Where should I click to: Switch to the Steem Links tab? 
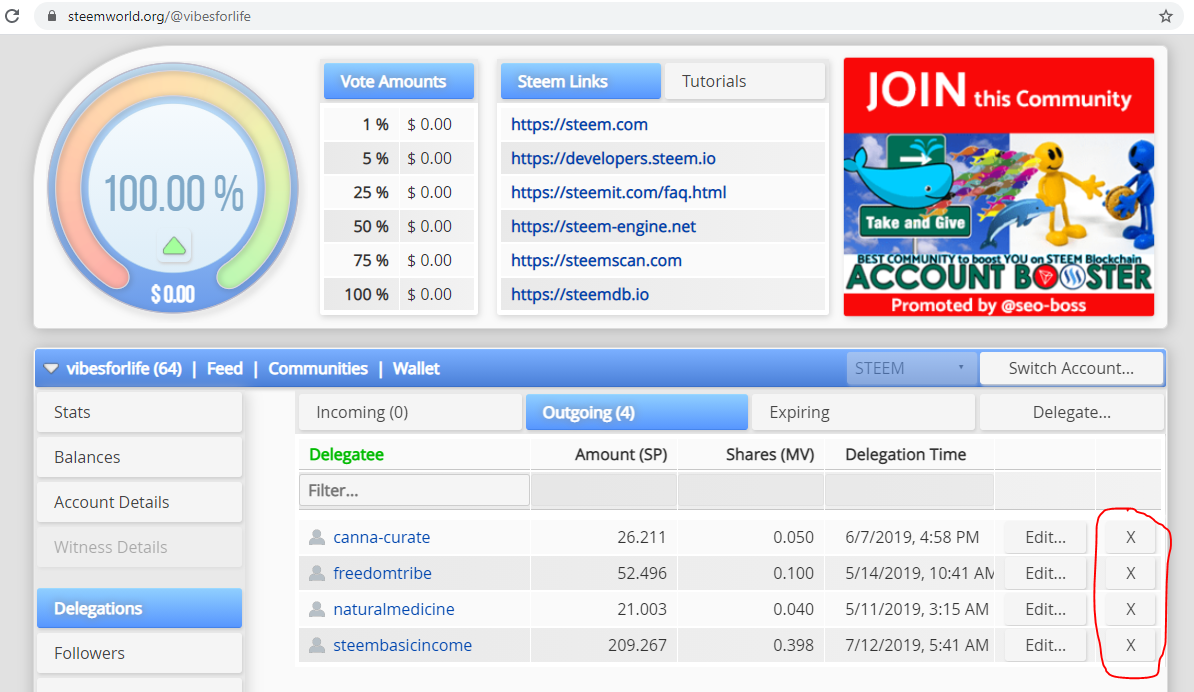(x=581, y=81)
